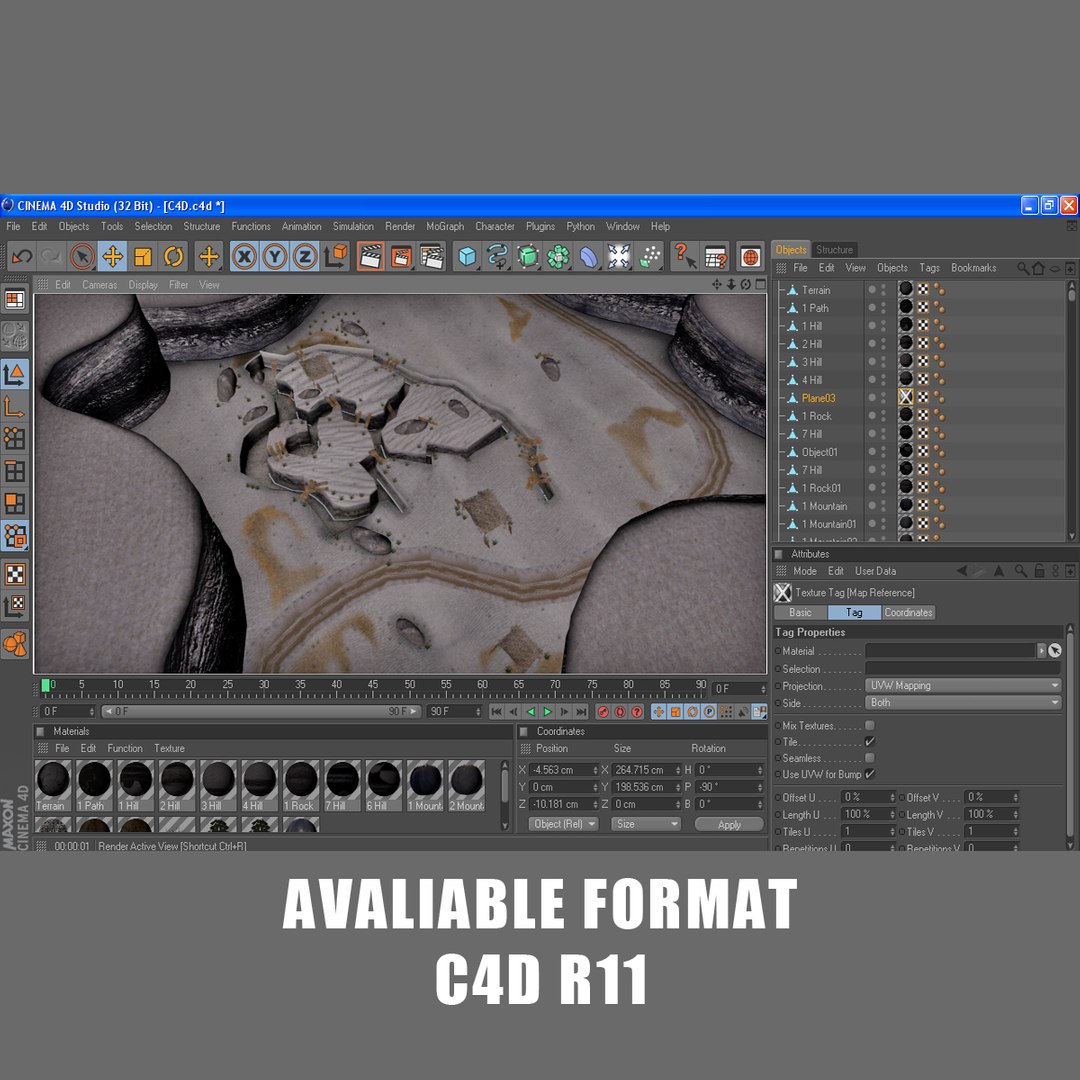Select the Terrain object in Objects
The height and width of the screenshot is (1080, 1080).
coord(816,290)
